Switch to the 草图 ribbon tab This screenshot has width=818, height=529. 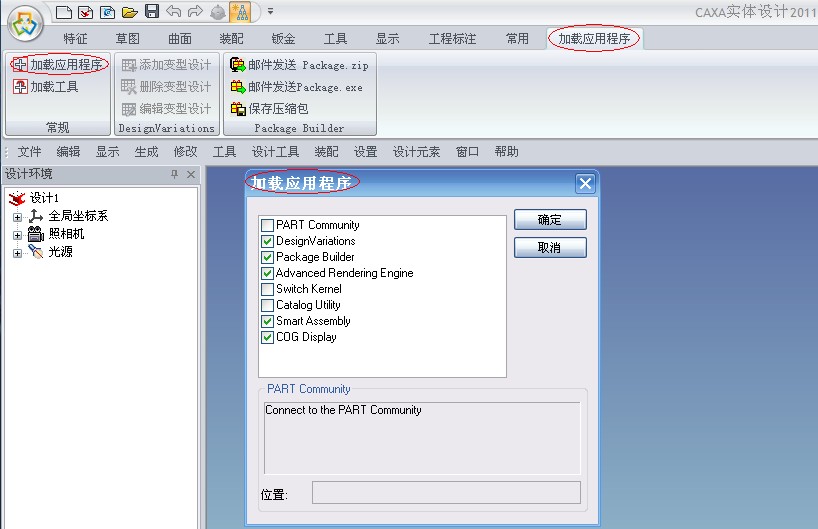click(128, 39)
